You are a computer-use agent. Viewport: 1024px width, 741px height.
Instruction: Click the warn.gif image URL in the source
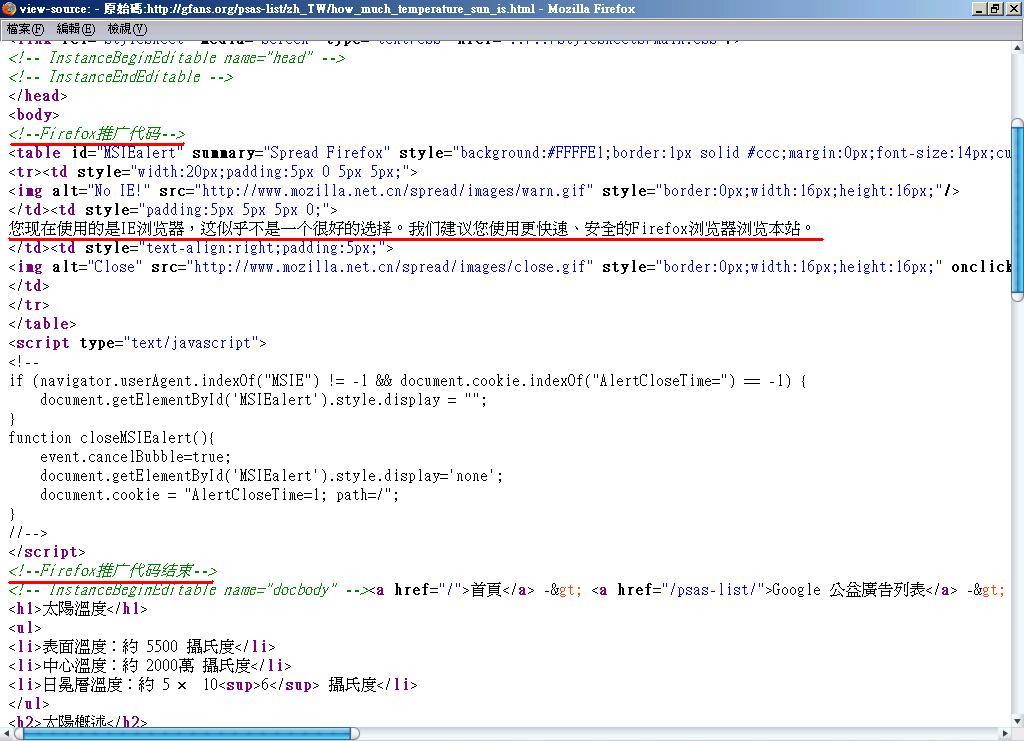click(x=390, y=191)
